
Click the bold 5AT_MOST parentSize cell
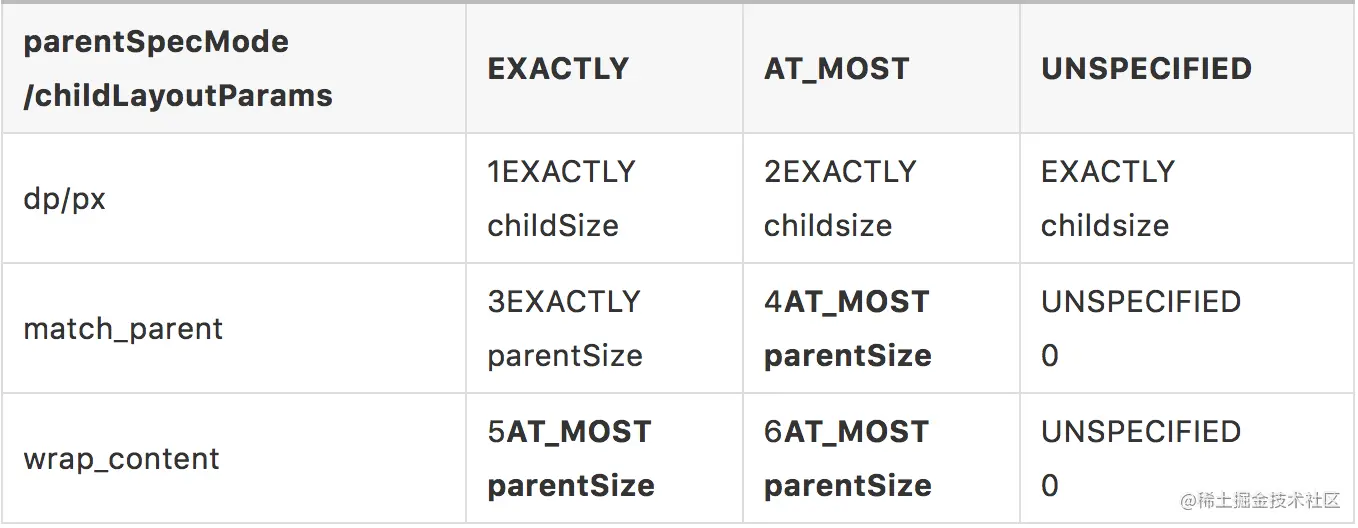(x=570, y=458)
